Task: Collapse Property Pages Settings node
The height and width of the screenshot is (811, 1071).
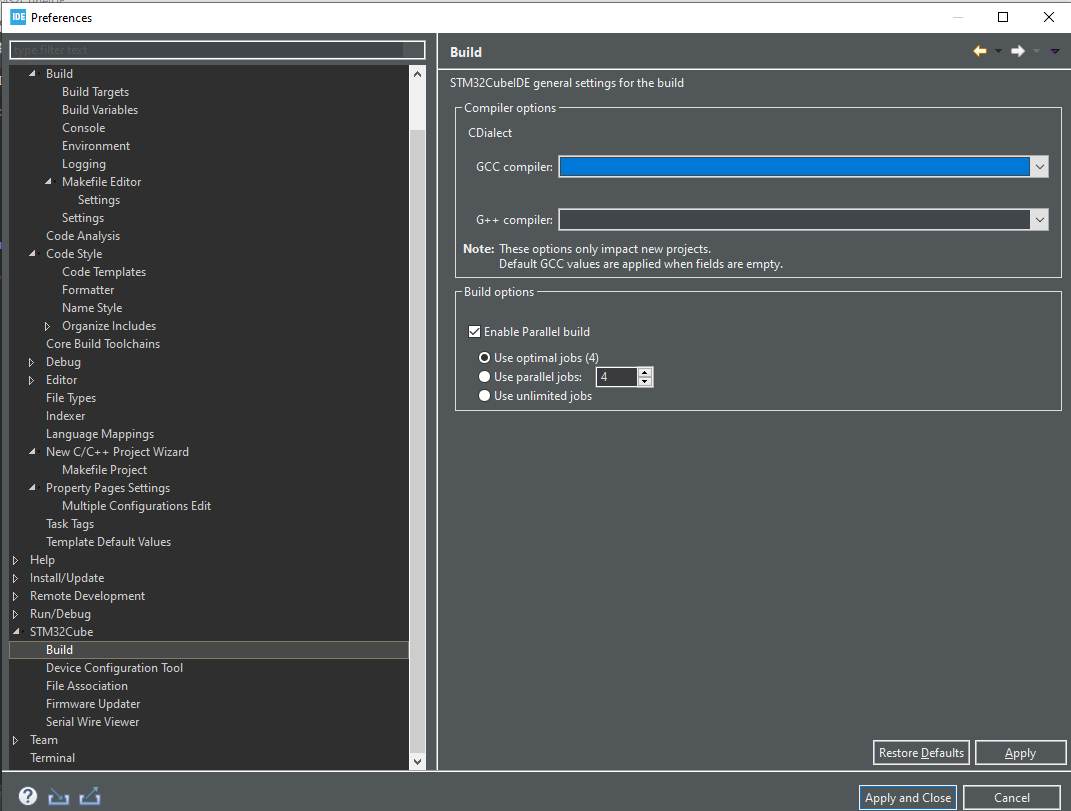Action: (32, 488)
